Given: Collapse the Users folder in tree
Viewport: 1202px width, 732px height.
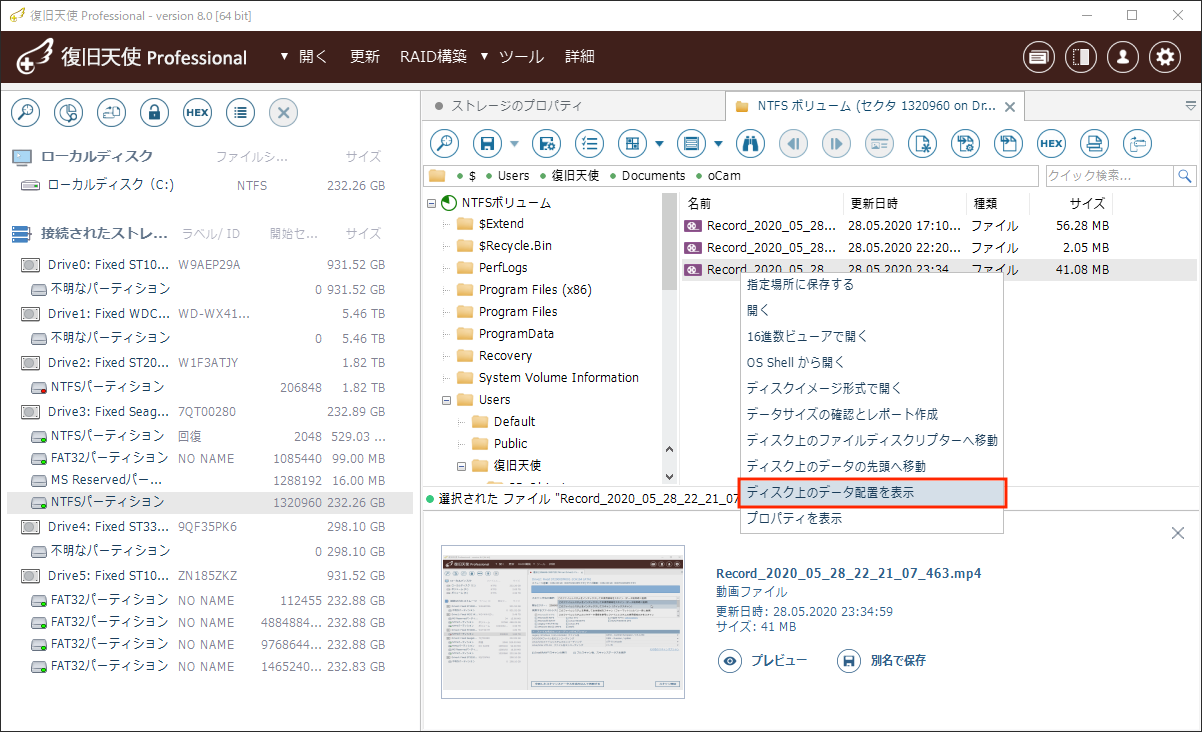Looking at the screenshot, I should pos(446,400).
